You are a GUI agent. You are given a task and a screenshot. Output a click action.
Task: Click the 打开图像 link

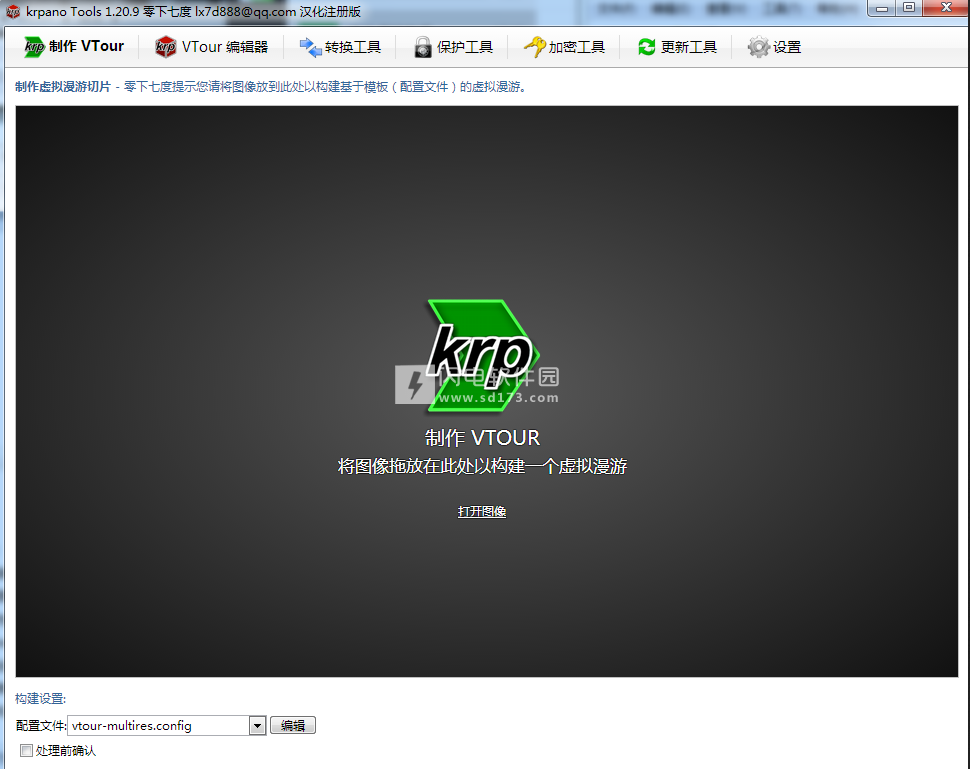(x=482, y=512)
